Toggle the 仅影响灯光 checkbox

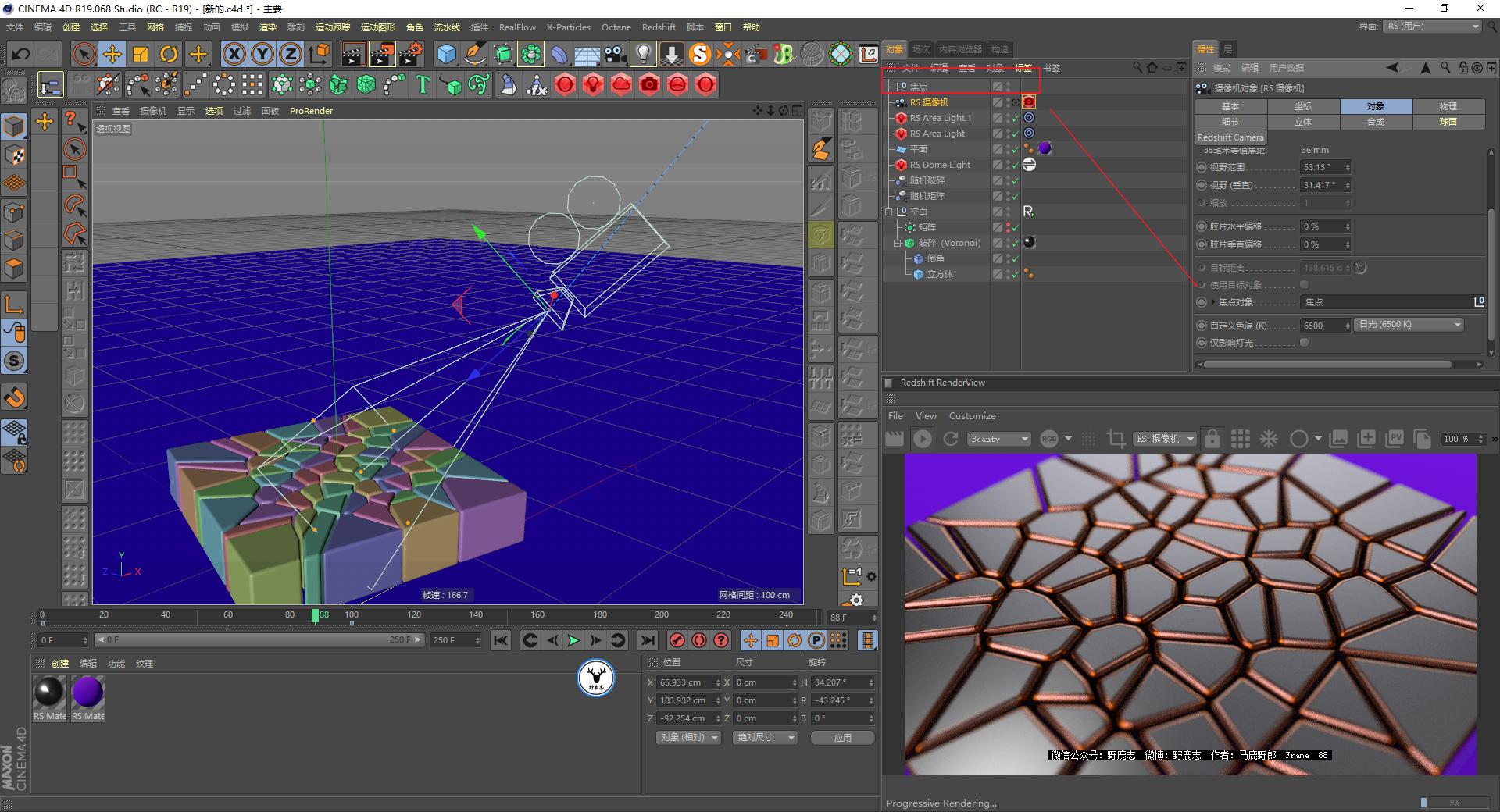click(x=1303, y=343)
